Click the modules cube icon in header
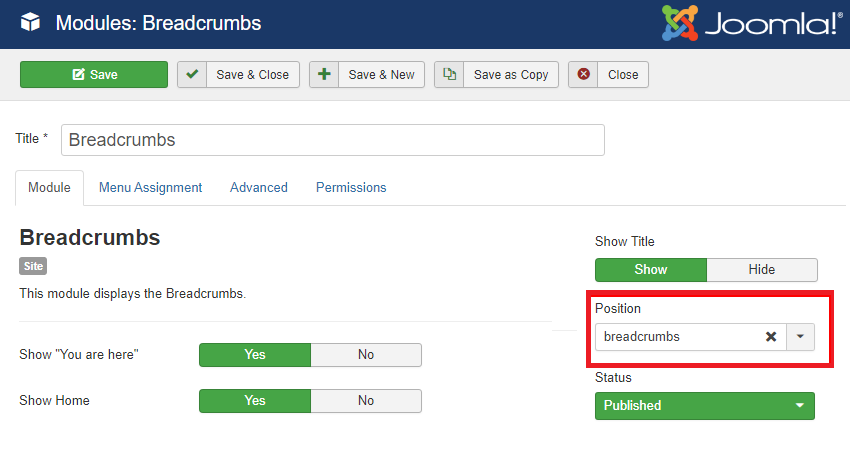Screen dimensions: 850x450 [30, 23]
